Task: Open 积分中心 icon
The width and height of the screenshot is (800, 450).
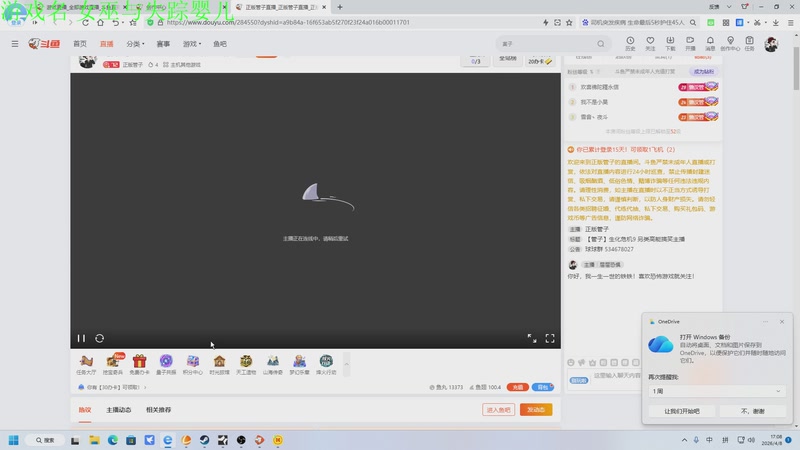Action: (192, 364)
